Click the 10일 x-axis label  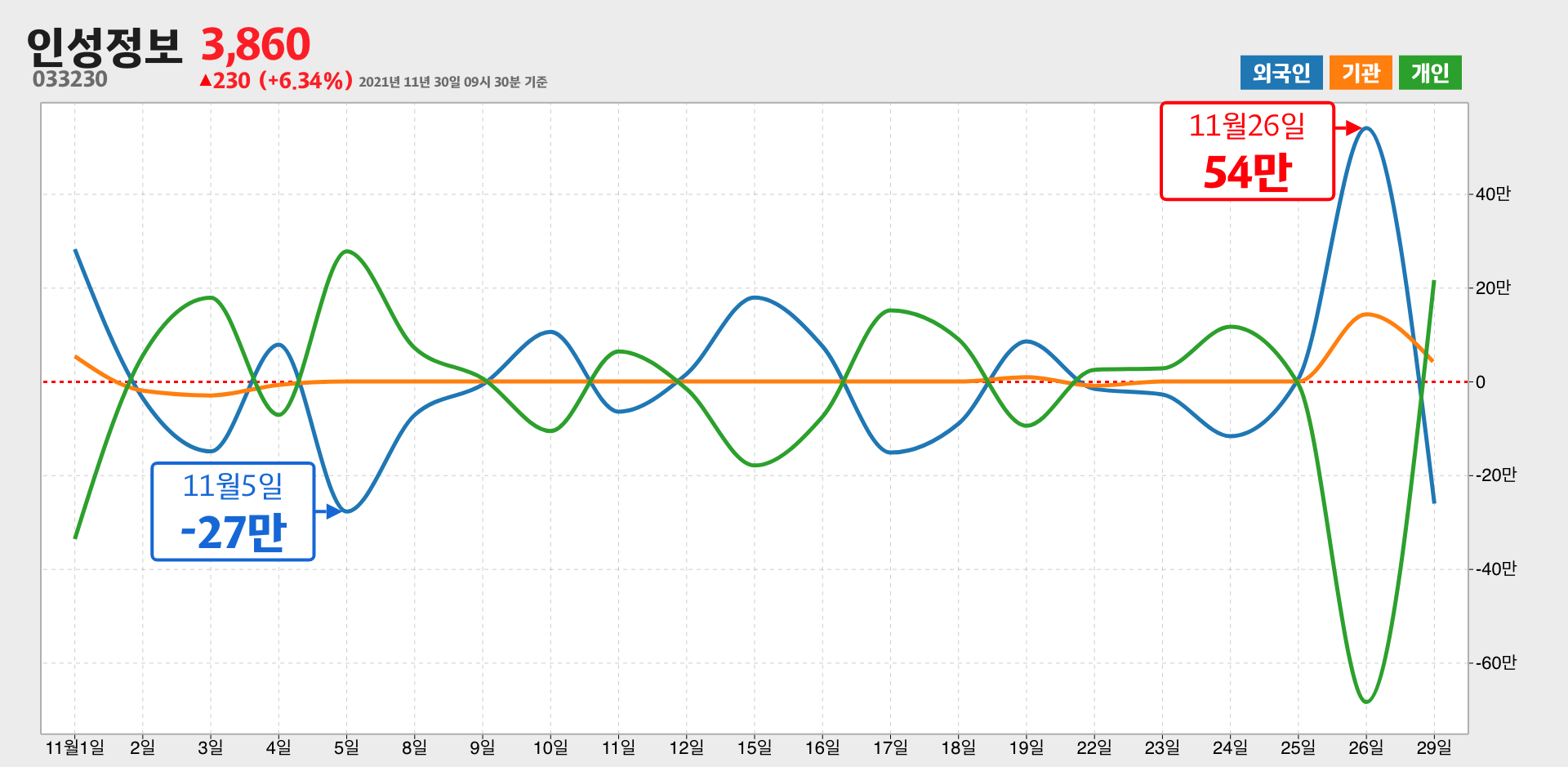pos(550,747)
